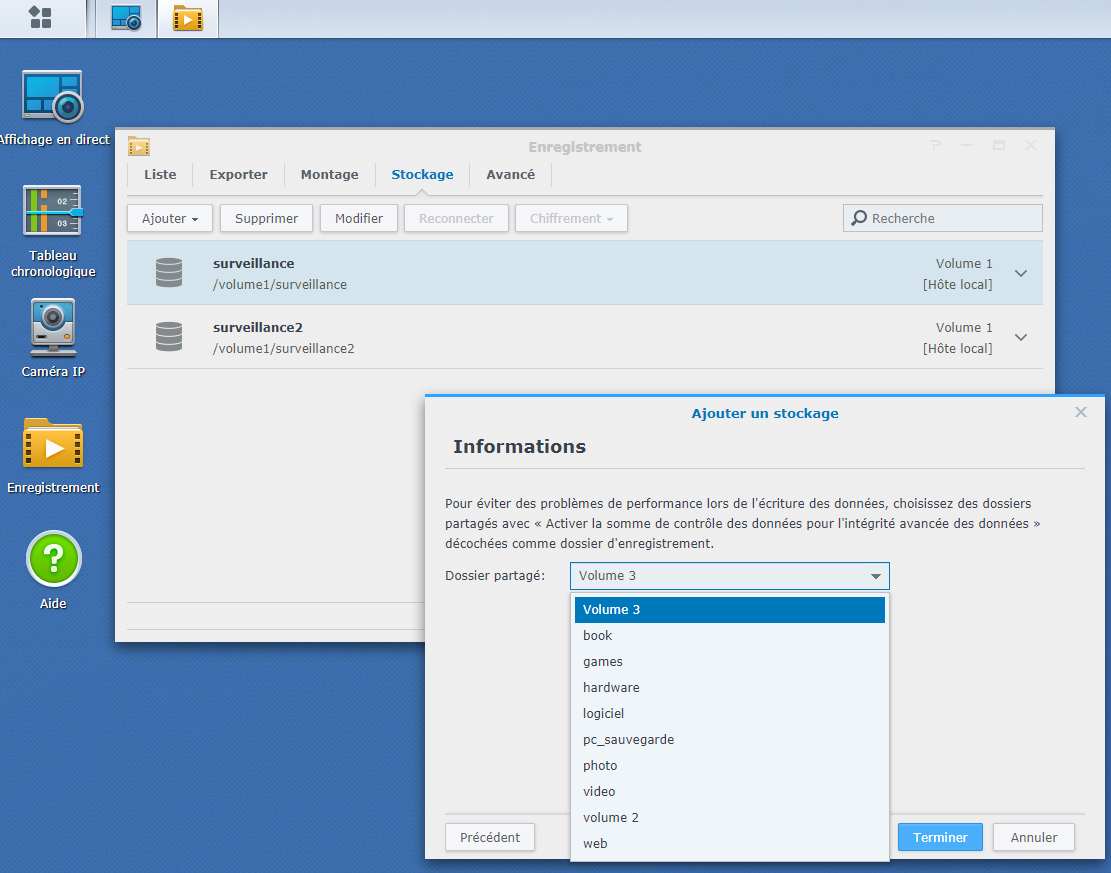Open Tableau chronologique desktop icon
Image resolution: width=1111 pixels, height=873 pixels.
(x=53, y=212)
